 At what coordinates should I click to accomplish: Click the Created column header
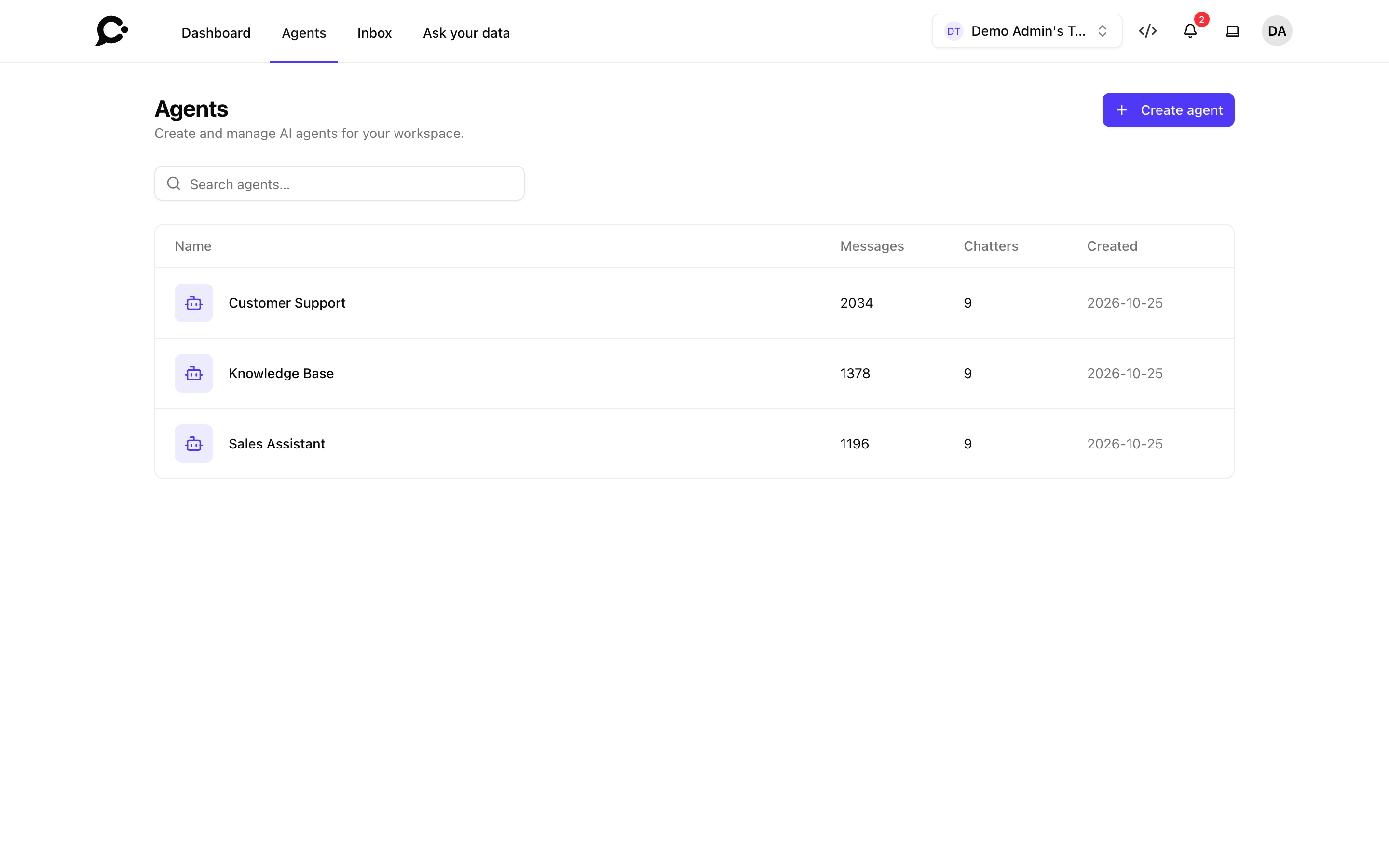coord(1112,246)
